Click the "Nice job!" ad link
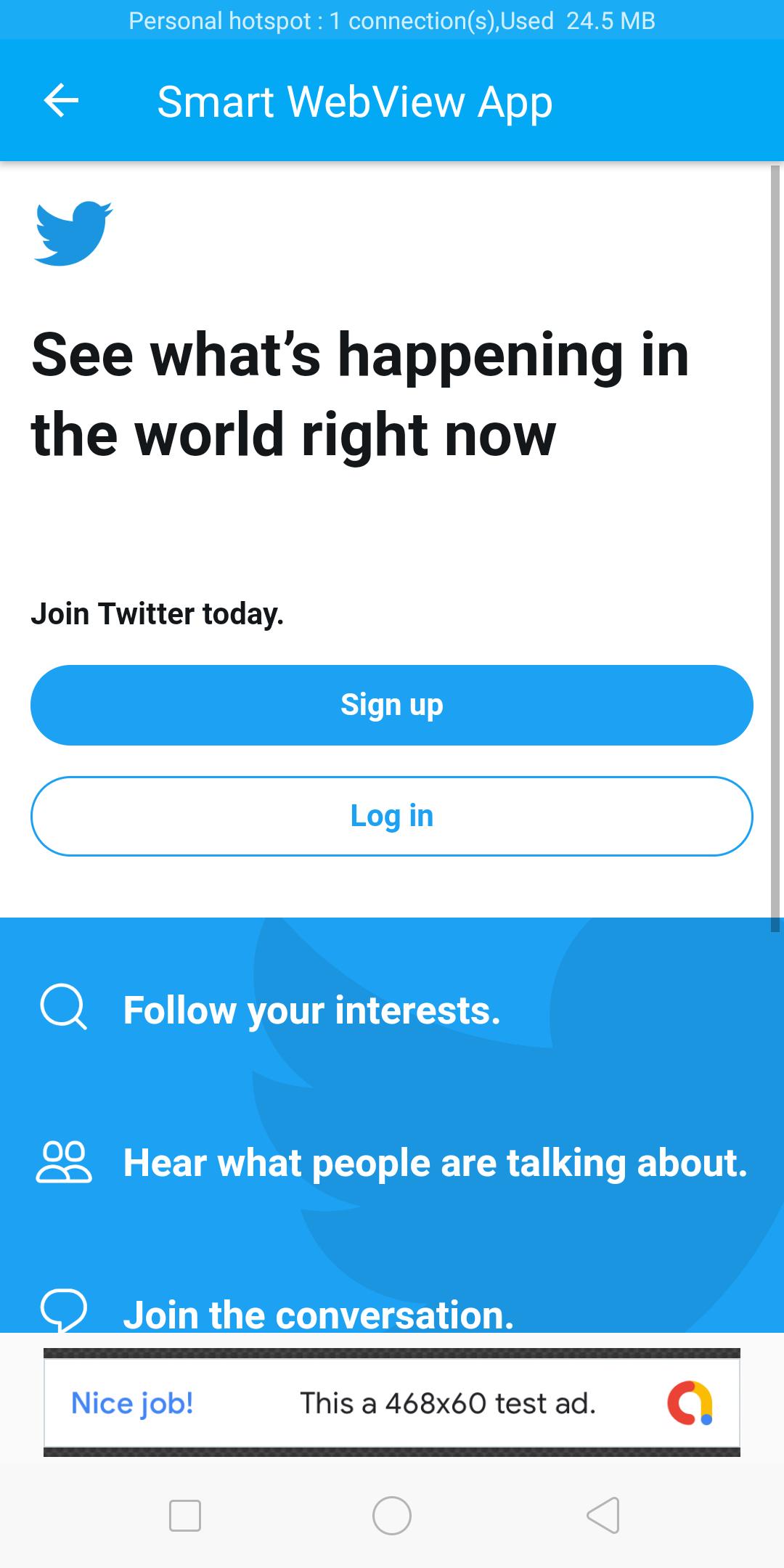Image resolution: width=784 pixels, height=1568 pixels. coord(132,1403)
